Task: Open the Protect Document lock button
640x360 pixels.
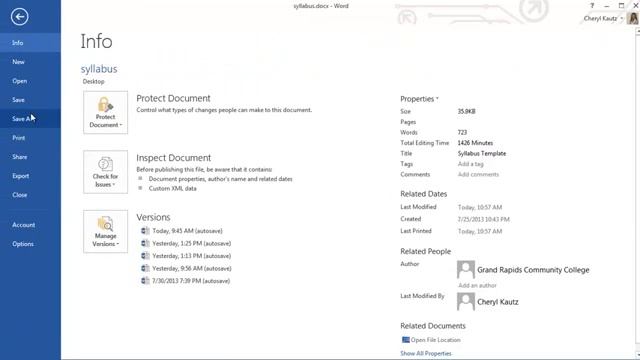Action: 105,112
